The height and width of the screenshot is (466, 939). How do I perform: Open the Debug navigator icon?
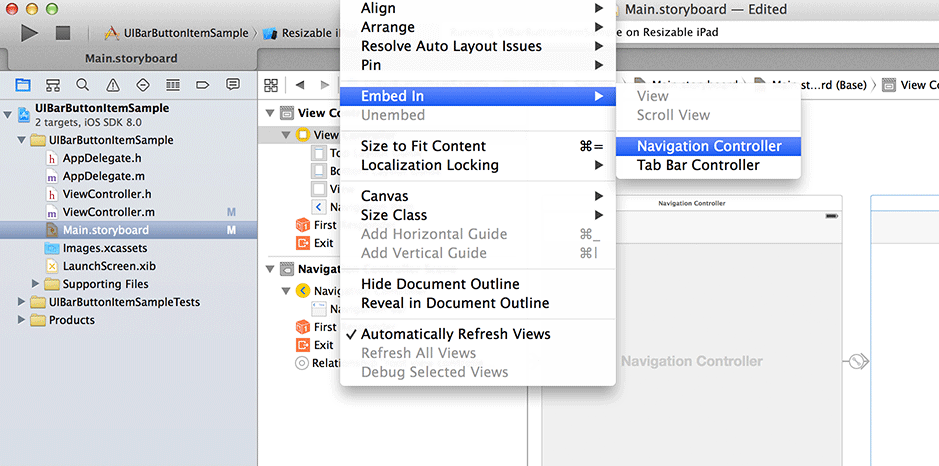(172, 85)
